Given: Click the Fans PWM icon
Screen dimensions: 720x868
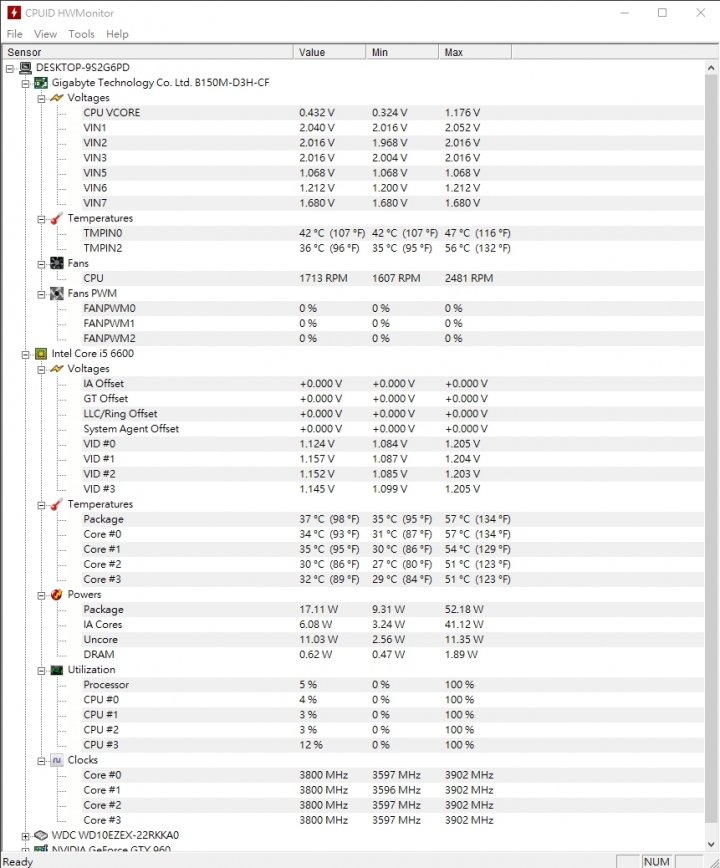Looking at the screenshot, I should pos(56,293).
